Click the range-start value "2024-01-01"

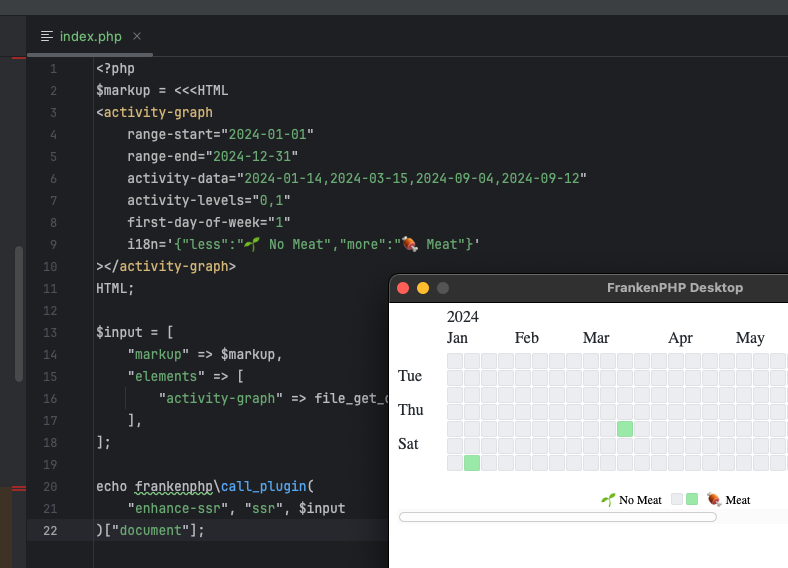pyautogui.click(x=267, y=134)
